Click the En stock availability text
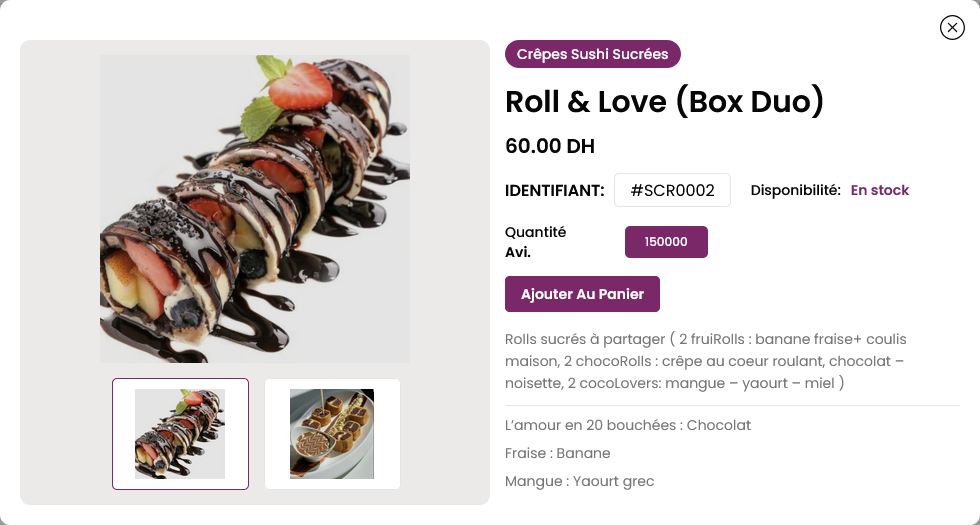This screenshot has width=980, height=525. (x=879, y=190)
